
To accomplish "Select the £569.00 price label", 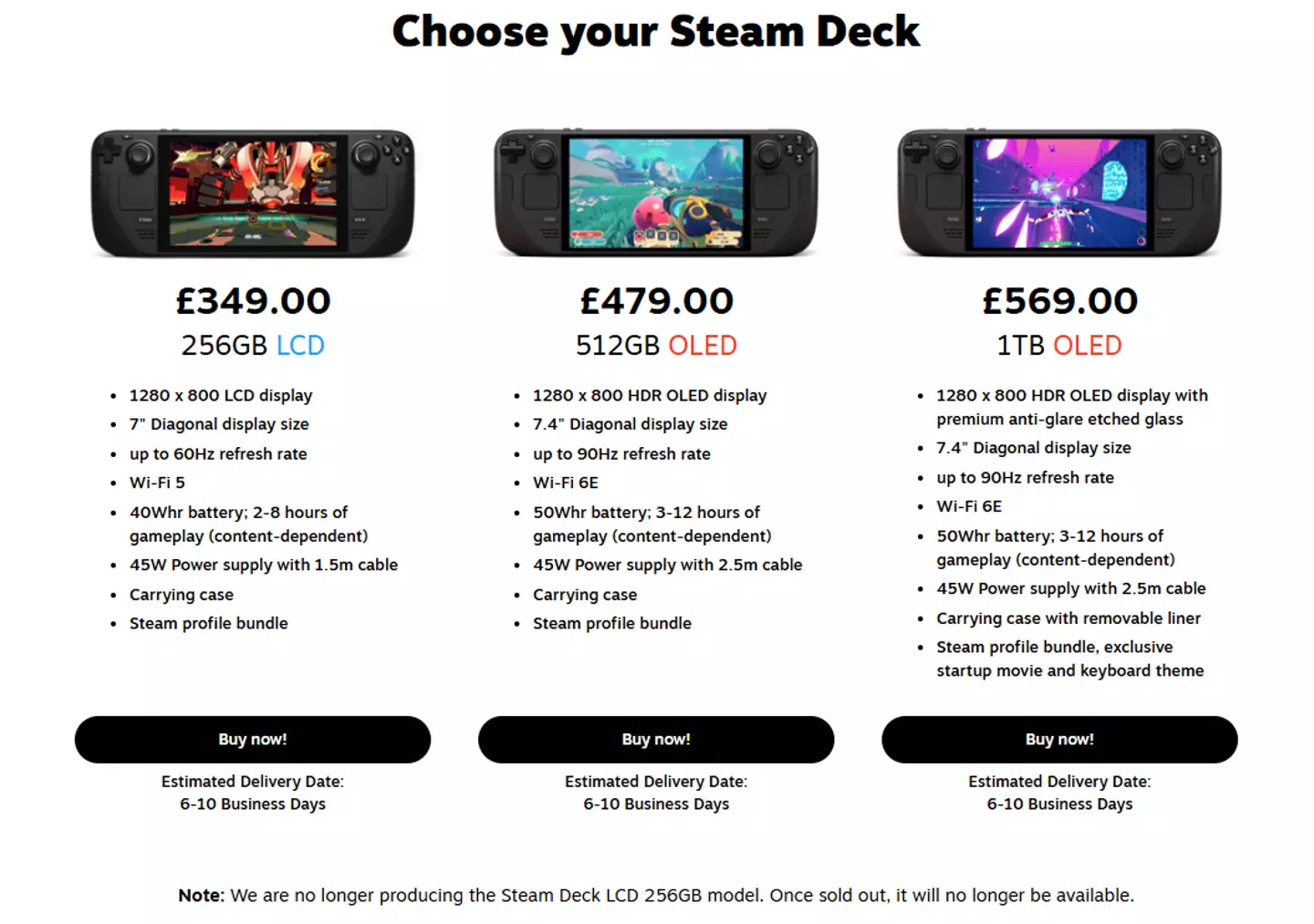I will (1059, 300).
